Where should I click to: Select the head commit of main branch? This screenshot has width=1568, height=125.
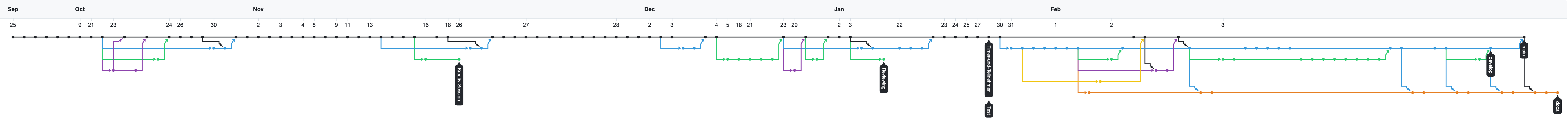click(x=1524, y=37)
